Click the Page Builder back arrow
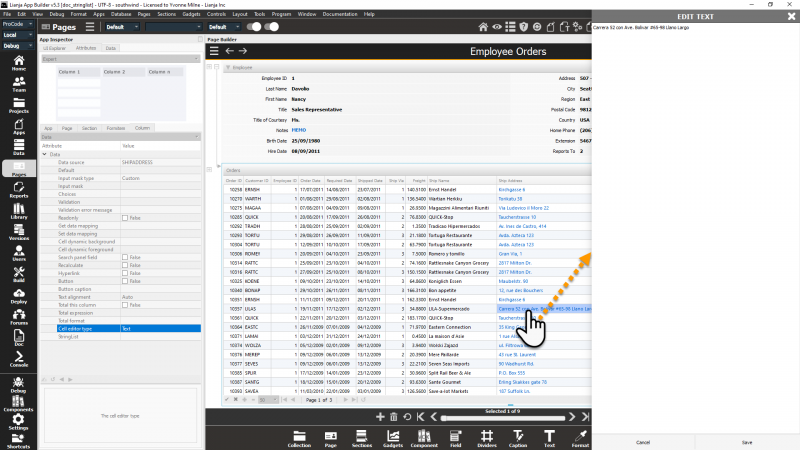Viewport: 800px width, 450px height. tap(230, 51)
